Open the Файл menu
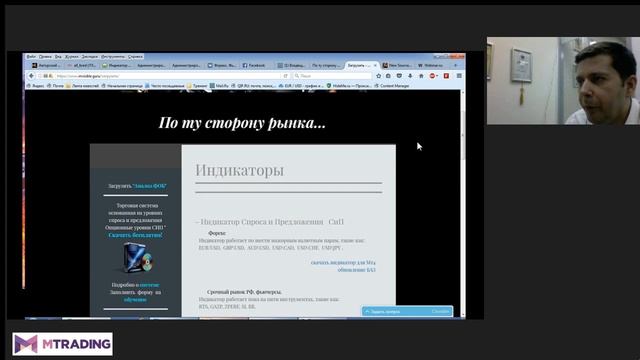 31,57
